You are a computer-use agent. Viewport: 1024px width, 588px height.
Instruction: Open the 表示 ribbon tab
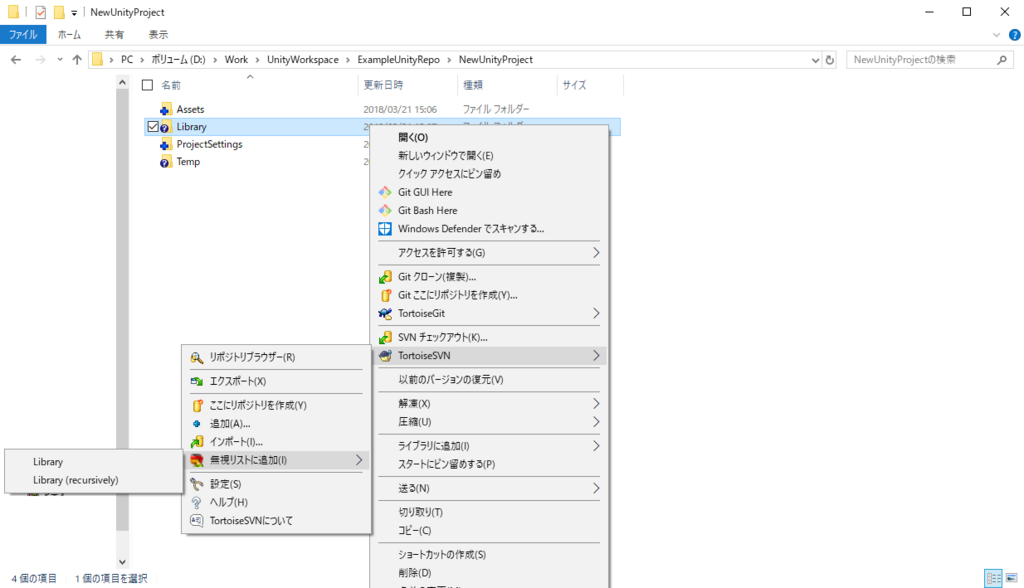[x=158, y=35]
